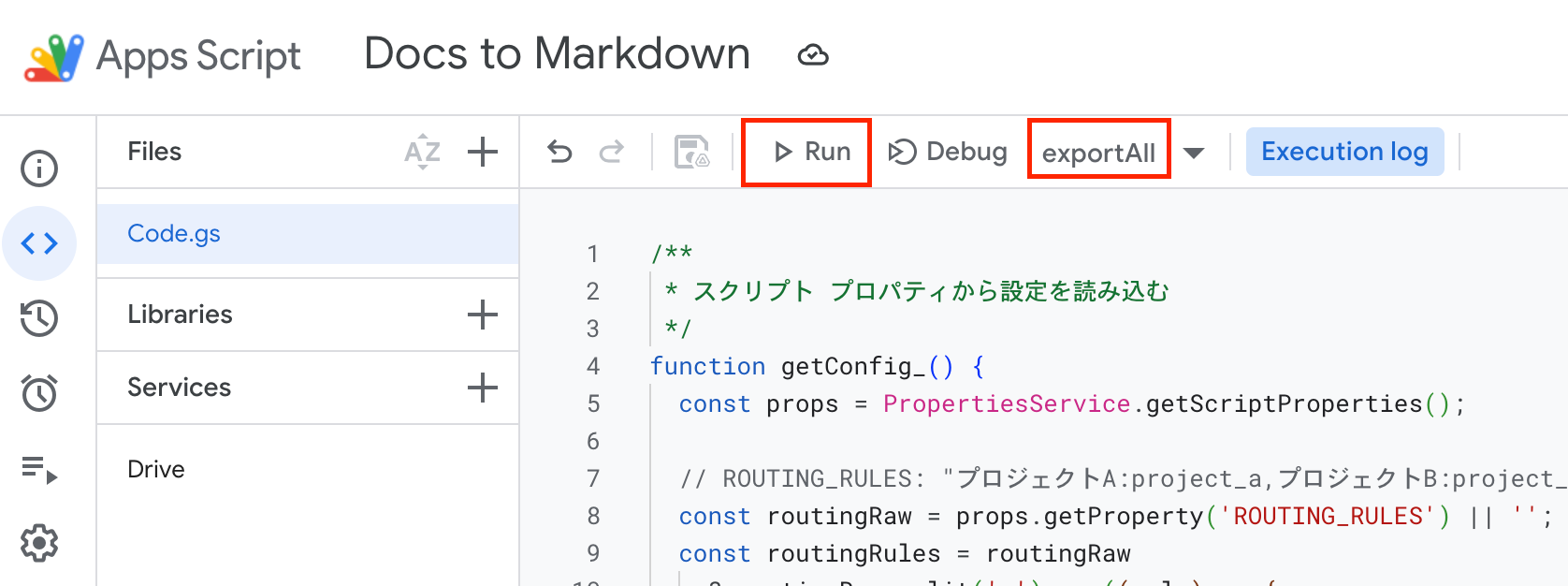Toggle the Execution log
Viewport: 1568px width, 586px height.
(1344, 152)
